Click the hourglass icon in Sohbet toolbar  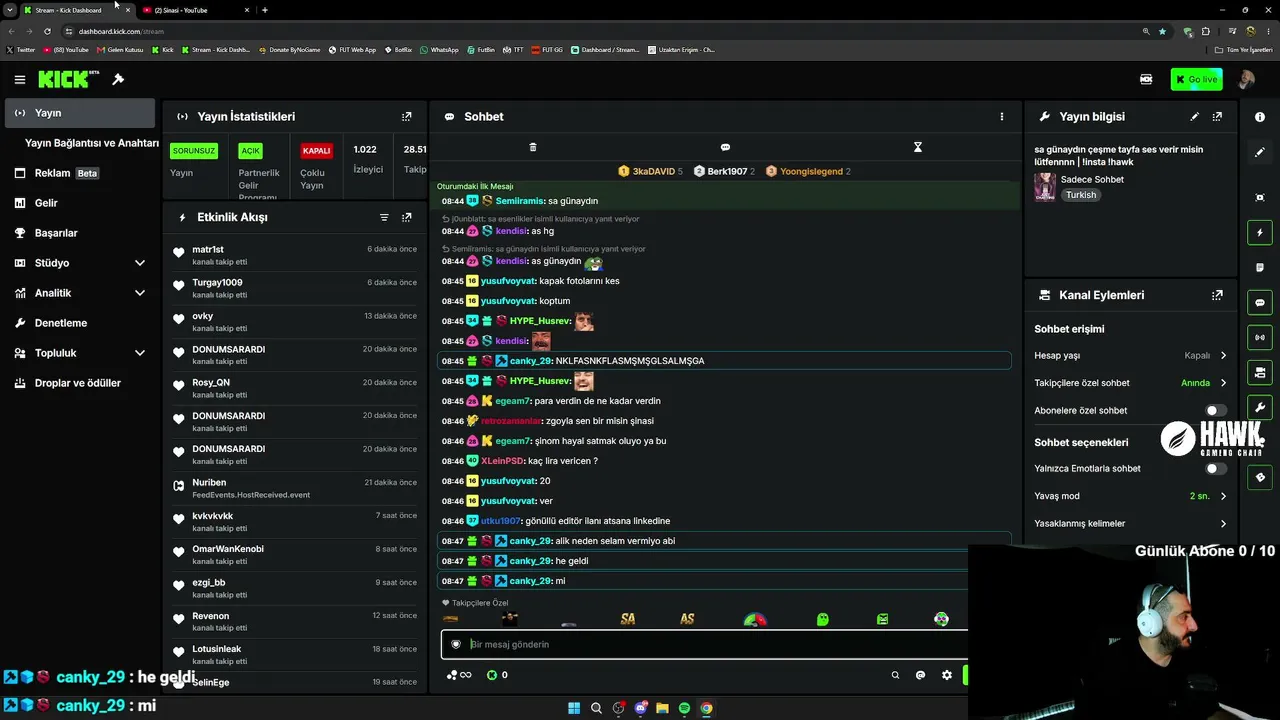point(917,147)
